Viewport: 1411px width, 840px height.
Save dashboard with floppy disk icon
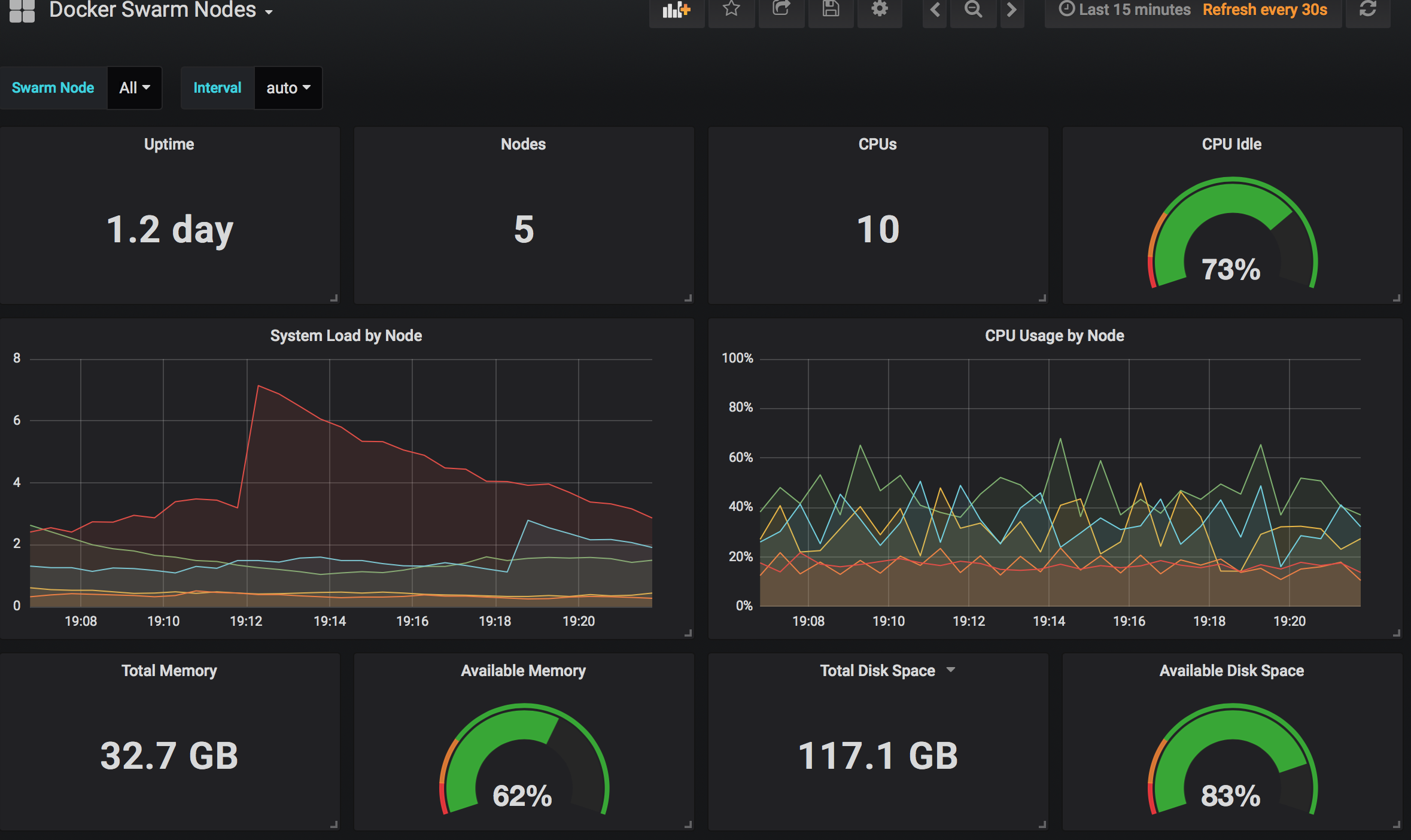(831, 9)
